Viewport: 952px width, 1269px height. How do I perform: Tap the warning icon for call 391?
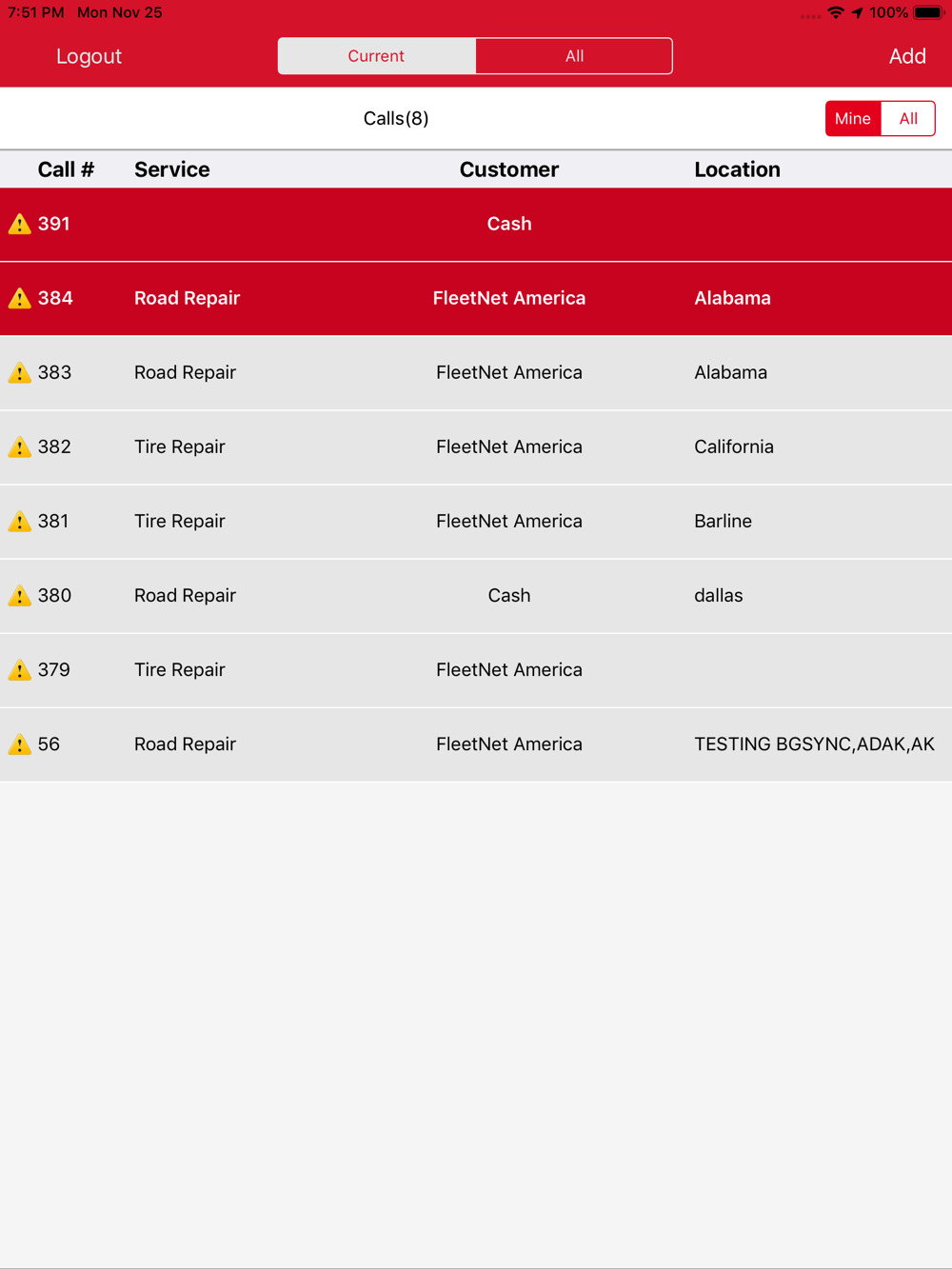19,224
